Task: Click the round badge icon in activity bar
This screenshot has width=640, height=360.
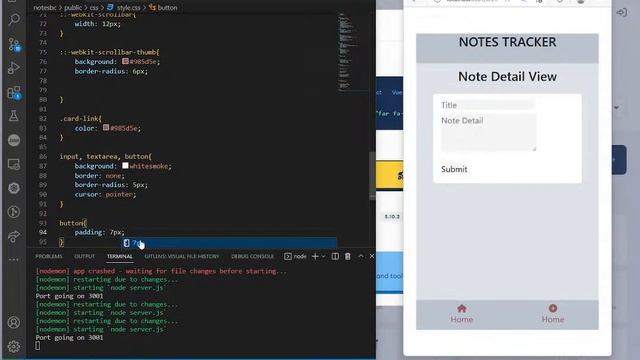Action: tap(14, 140)
